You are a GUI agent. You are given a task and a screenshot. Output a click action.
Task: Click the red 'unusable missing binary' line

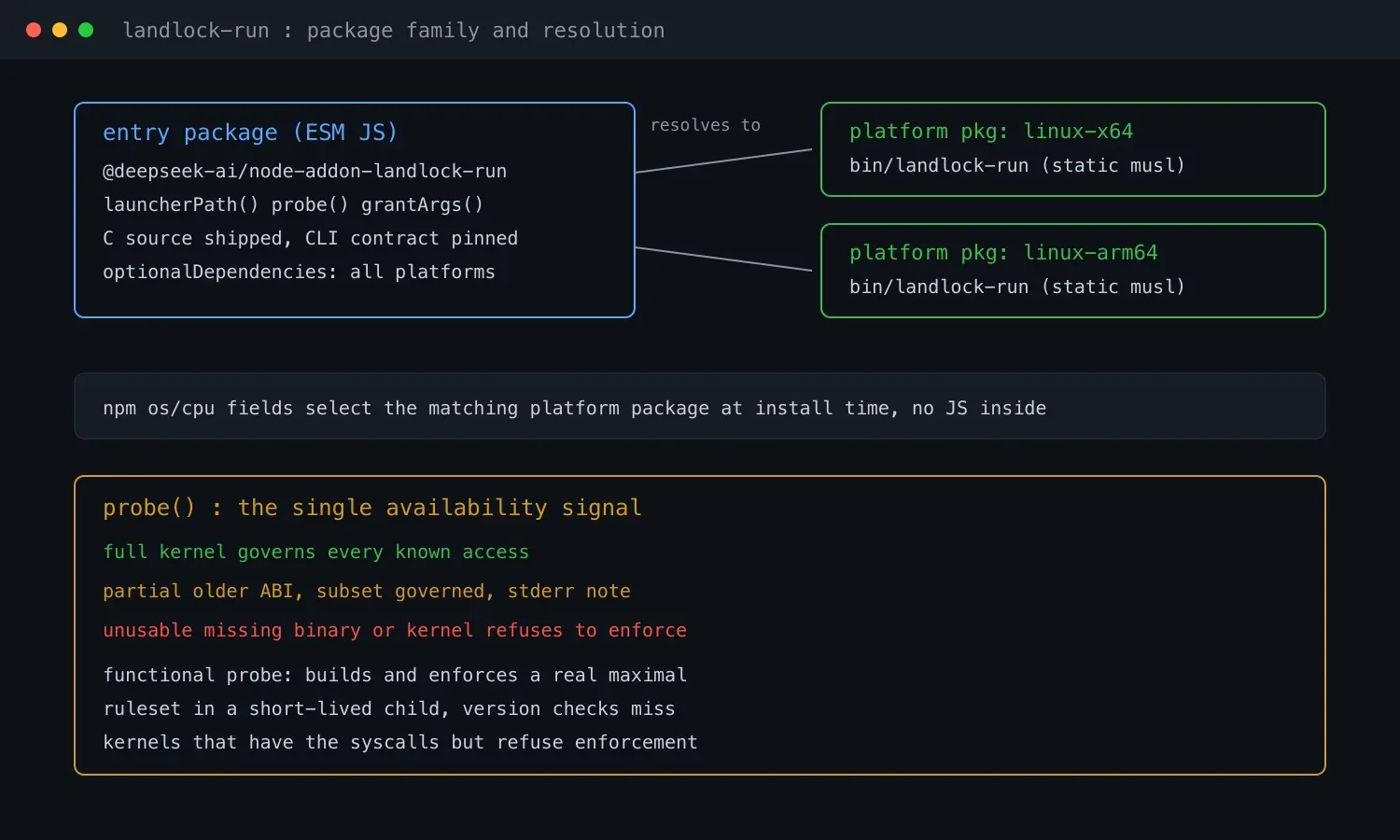395,631
